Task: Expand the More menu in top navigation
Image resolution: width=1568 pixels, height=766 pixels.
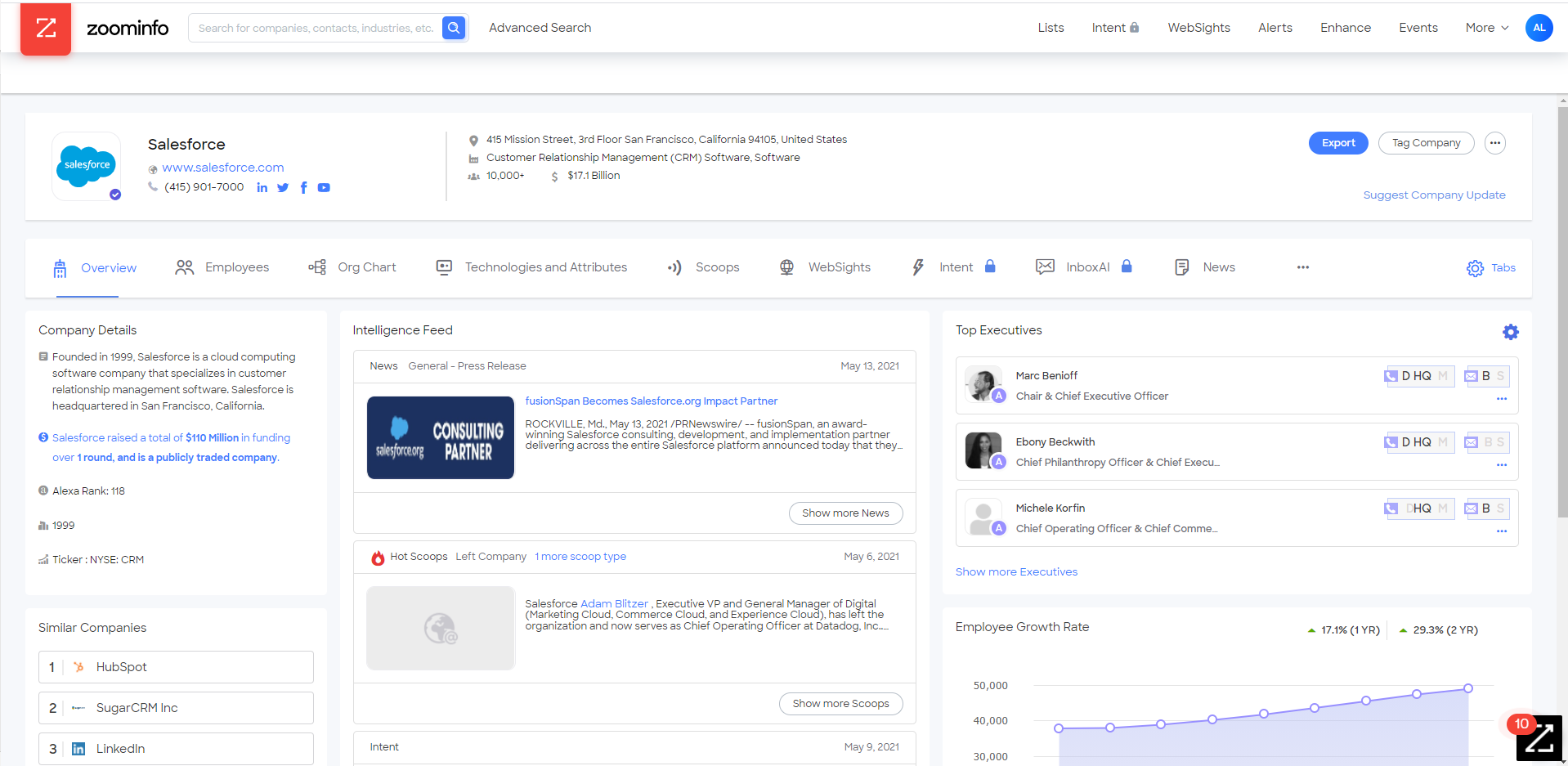Action: [1487, 28]
